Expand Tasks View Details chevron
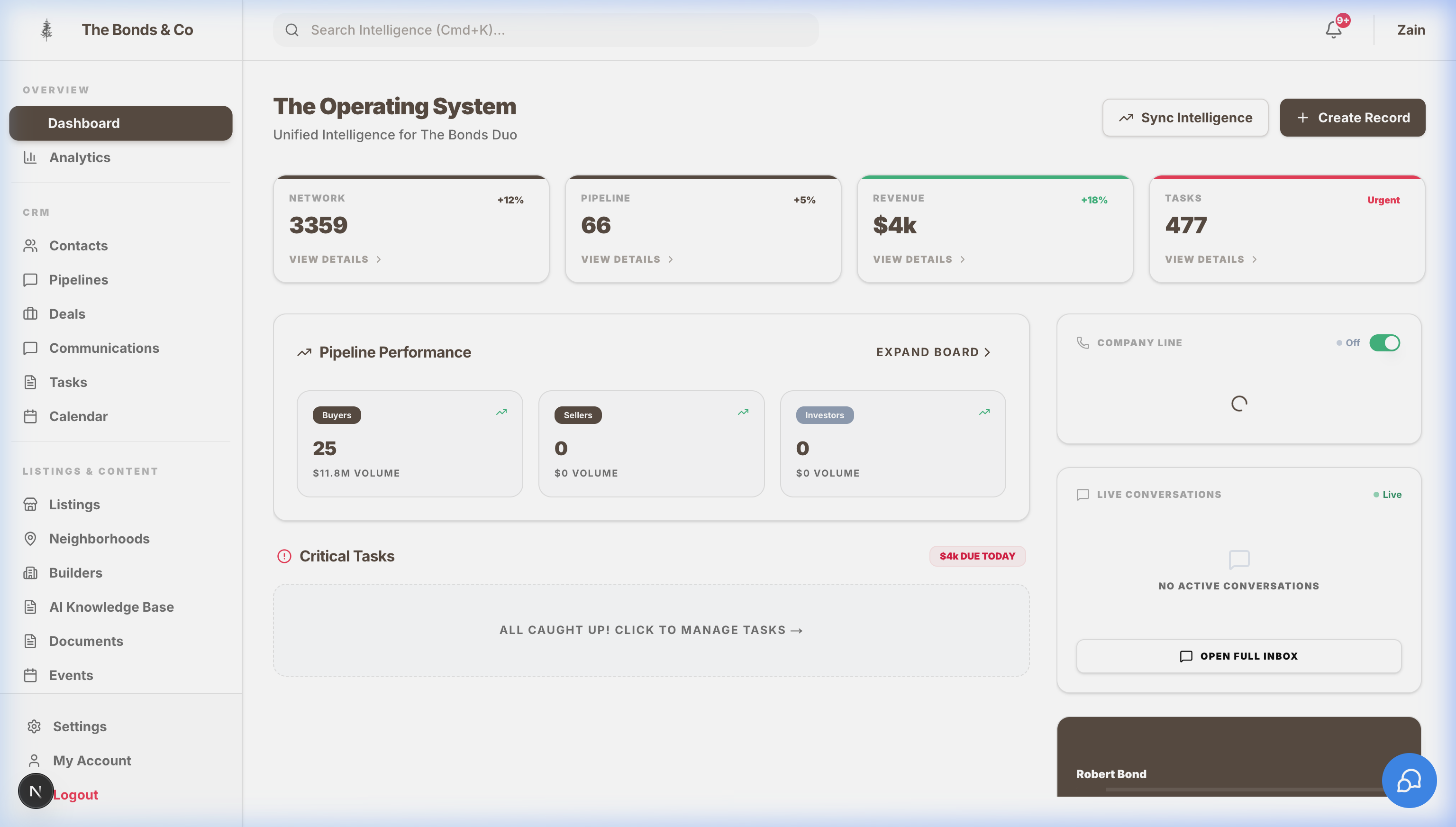The width and height of the screenshot is (1456, 827). point(1255,259)
